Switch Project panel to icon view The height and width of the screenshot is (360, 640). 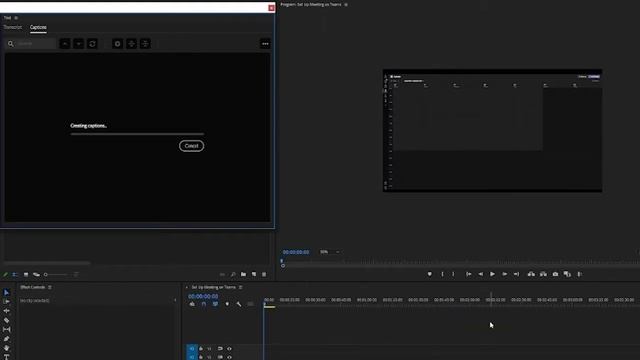pyautogui.click(x=26, y=275)
